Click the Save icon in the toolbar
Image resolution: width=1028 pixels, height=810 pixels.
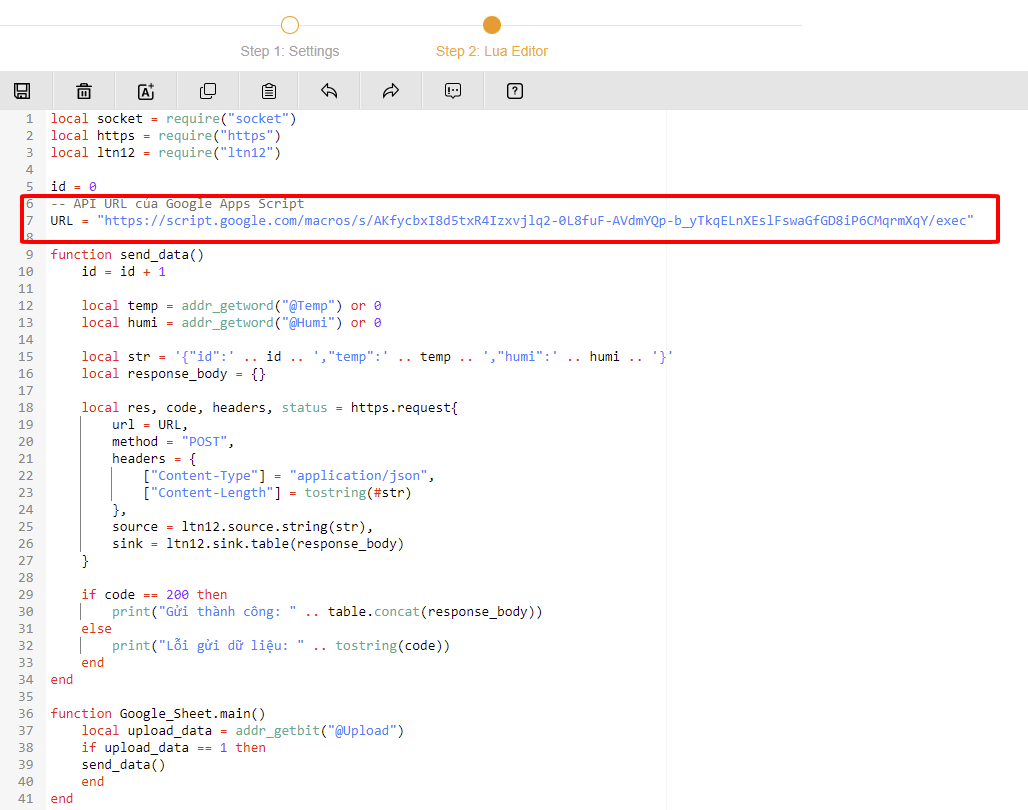point(22,91)
